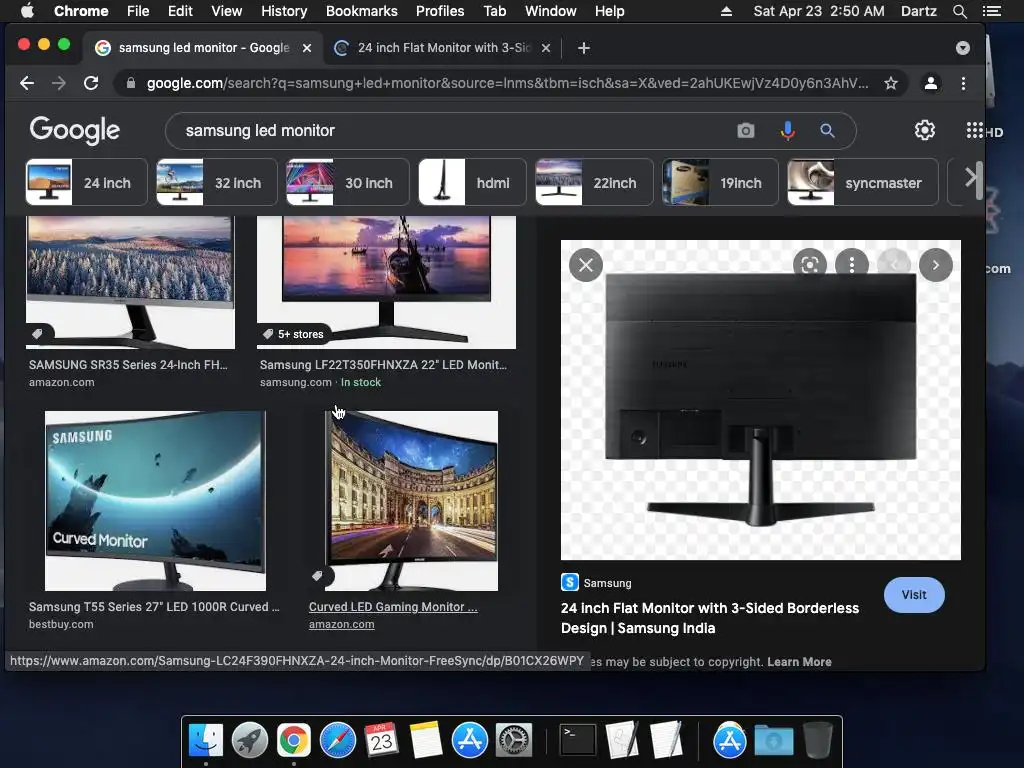Open Finder from the dock

pos(206,740)
